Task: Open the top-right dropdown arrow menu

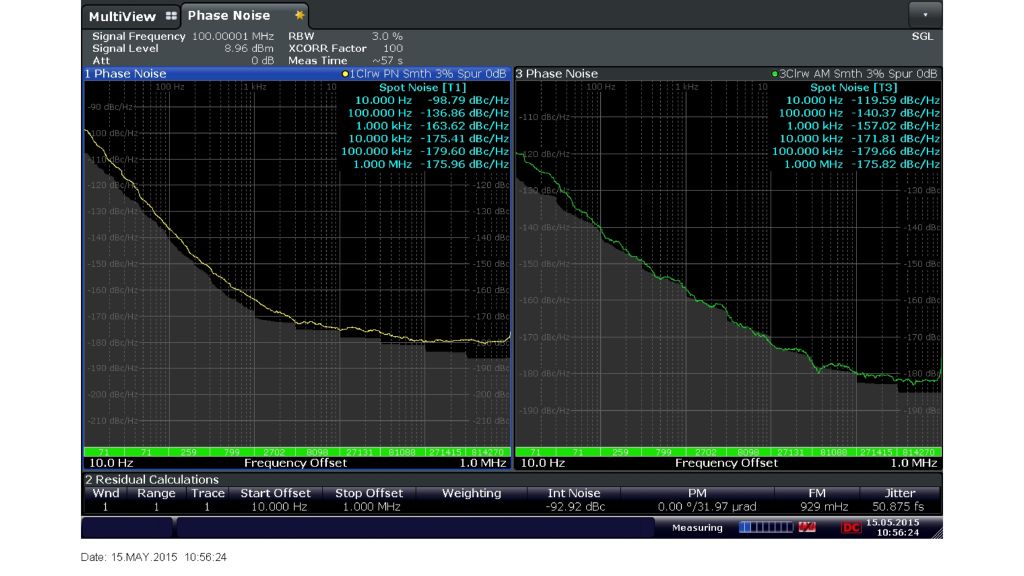Action: tap(925, 15)
